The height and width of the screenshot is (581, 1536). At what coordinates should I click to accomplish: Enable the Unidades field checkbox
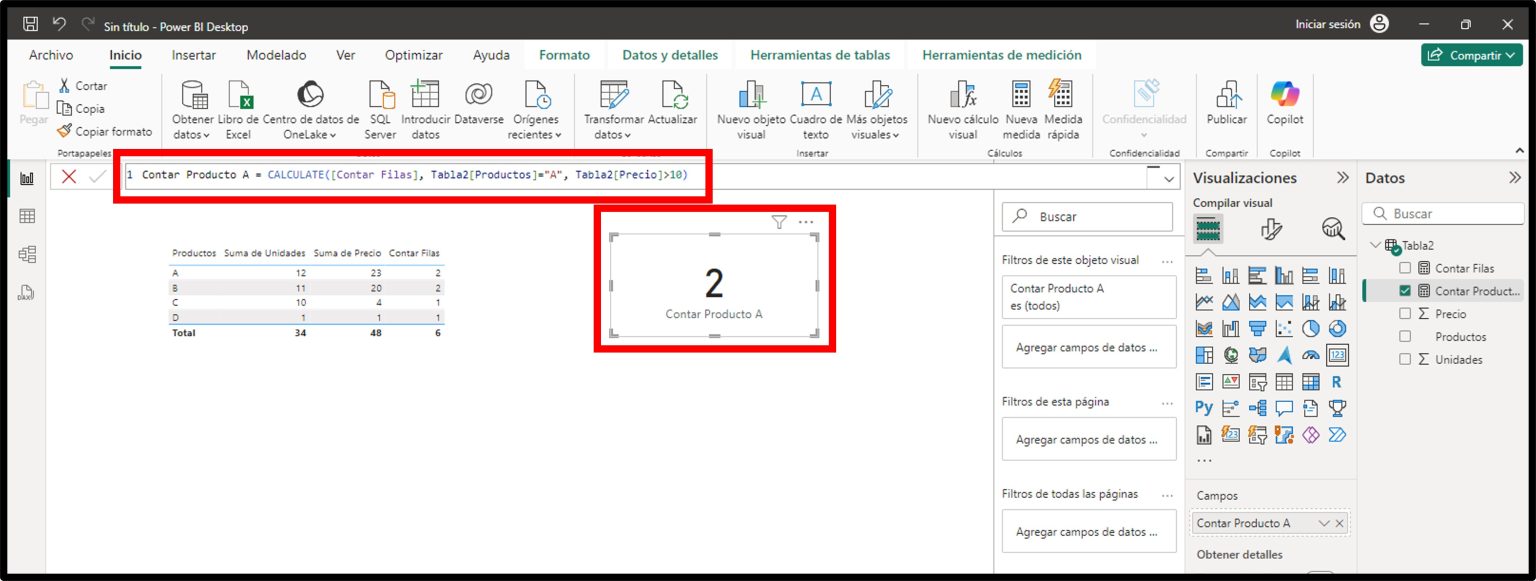pos(1404,359)
